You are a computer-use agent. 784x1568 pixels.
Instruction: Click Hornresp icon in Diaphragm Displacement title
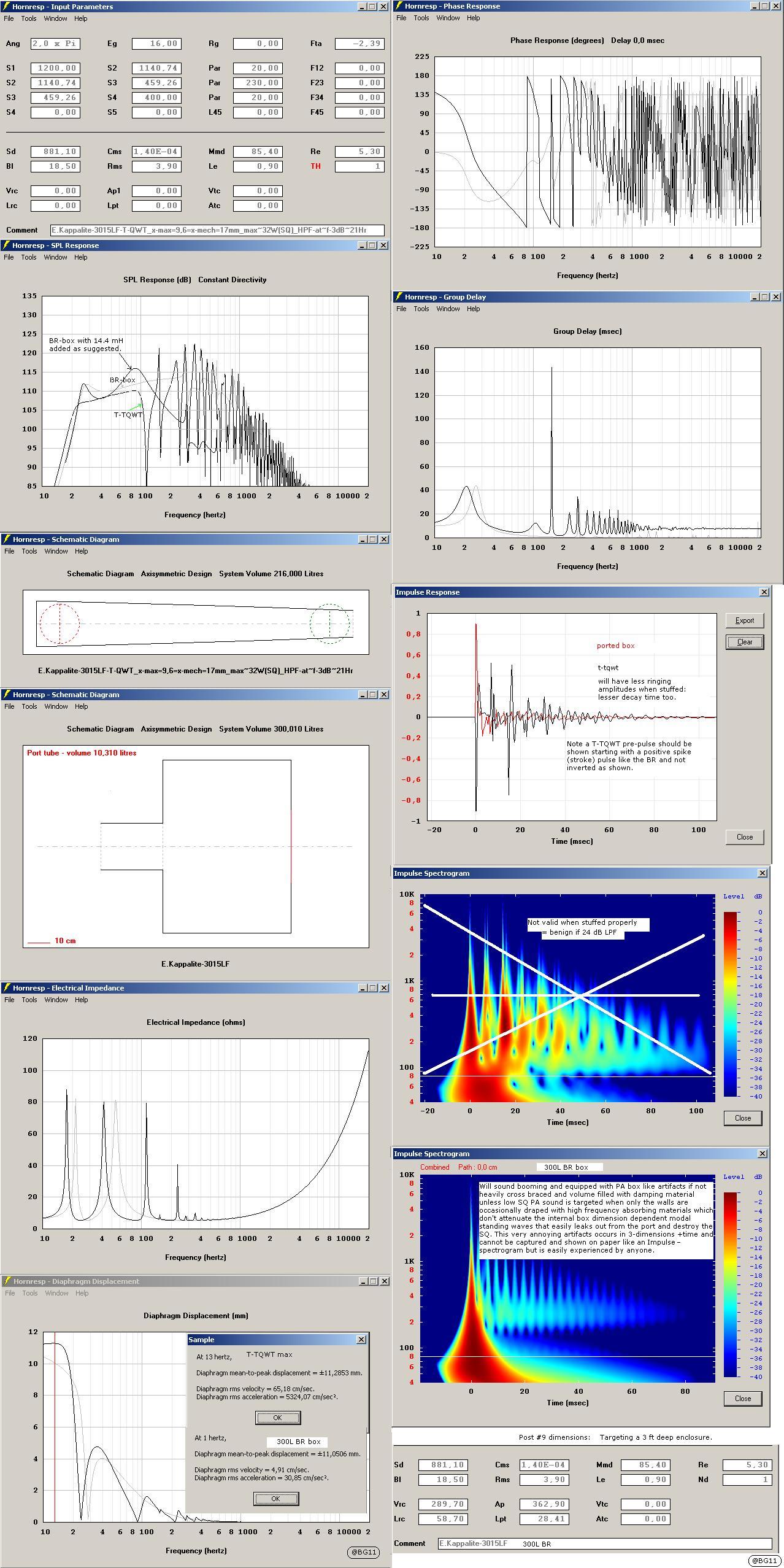coord(6,1281)
